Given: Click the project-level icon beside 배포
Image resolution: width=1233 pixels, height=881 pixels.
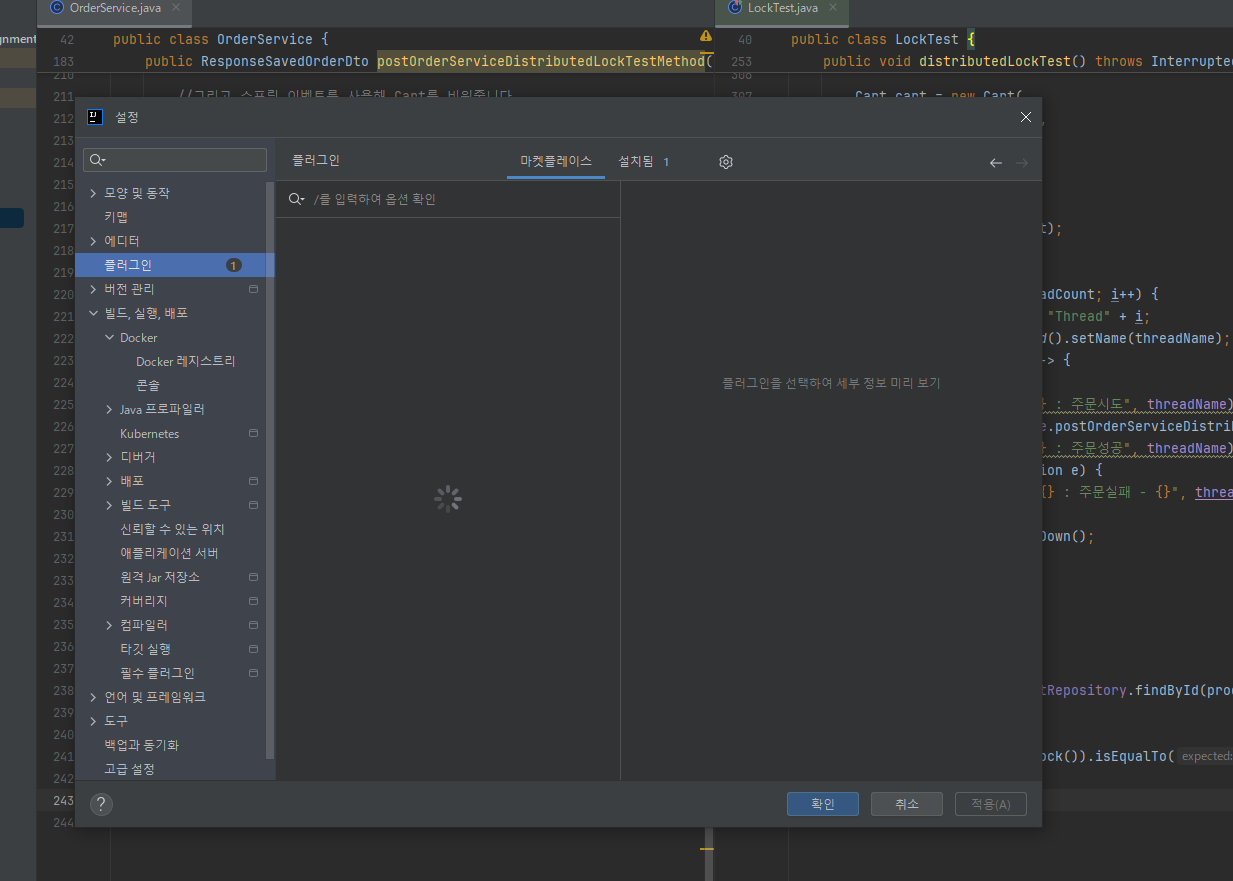Looking at the screenshot, I should (x=253, y=481).
